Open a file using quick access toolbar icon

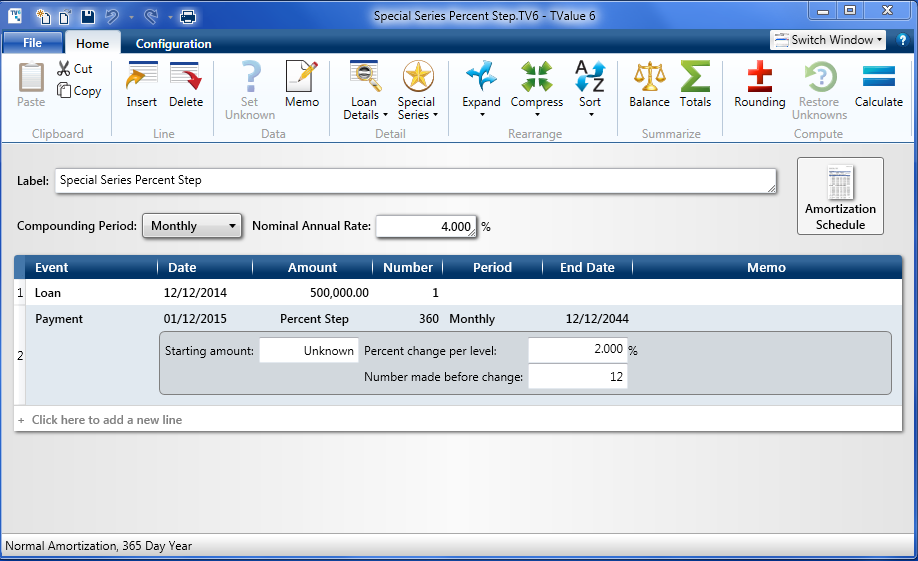65,16
